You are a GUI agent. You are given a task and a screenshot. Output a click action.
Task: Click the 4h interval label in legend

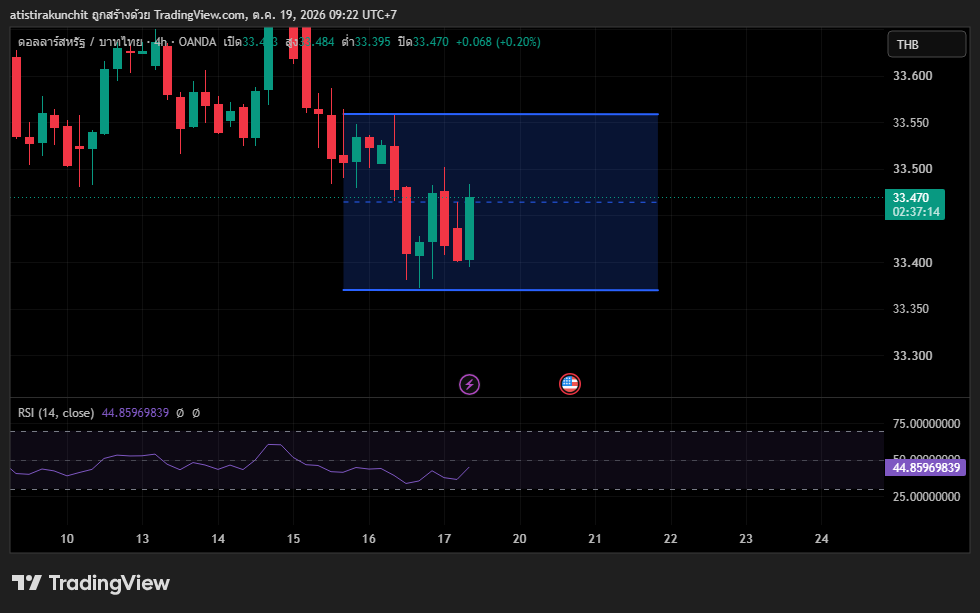coord(161,42)
